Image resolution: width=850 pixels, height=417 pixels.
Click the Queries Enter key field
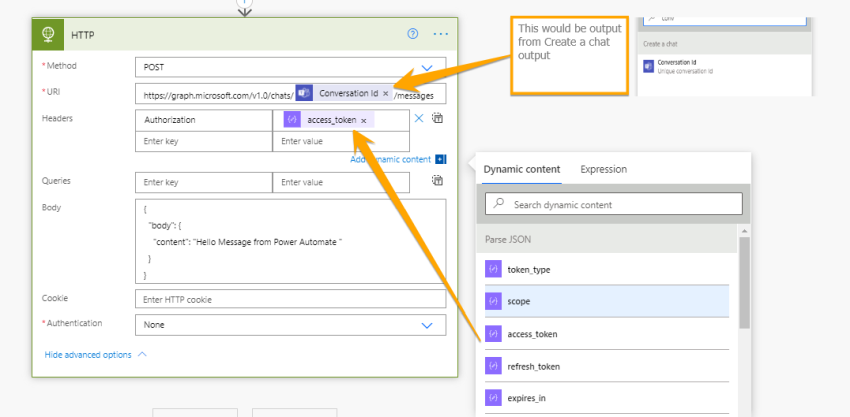[x=204, y=182]
